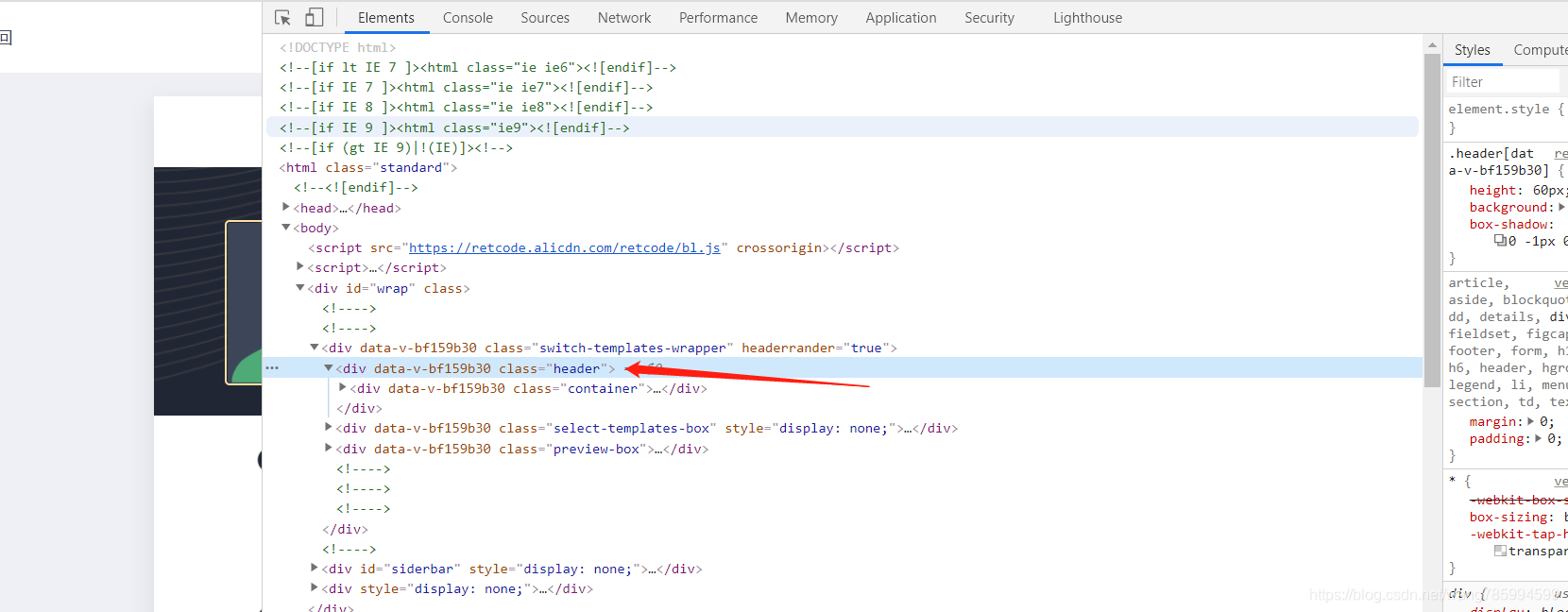Open the Security tab
1568x612 pixels.
coord(989,18)
